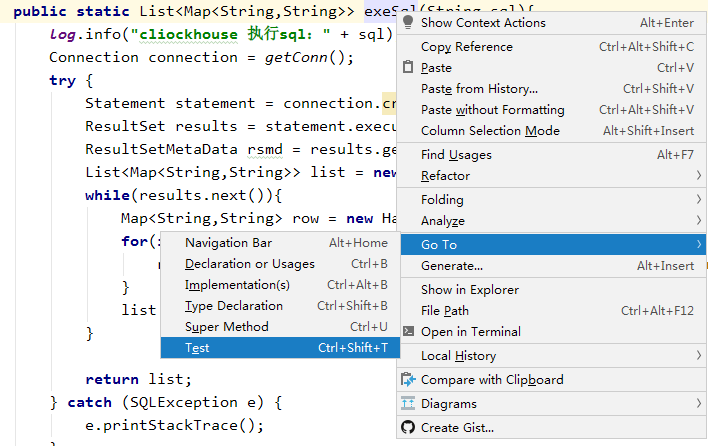Choose Paste from History
The height and width of the screenshot is (446, 708).
click(479, 89)
